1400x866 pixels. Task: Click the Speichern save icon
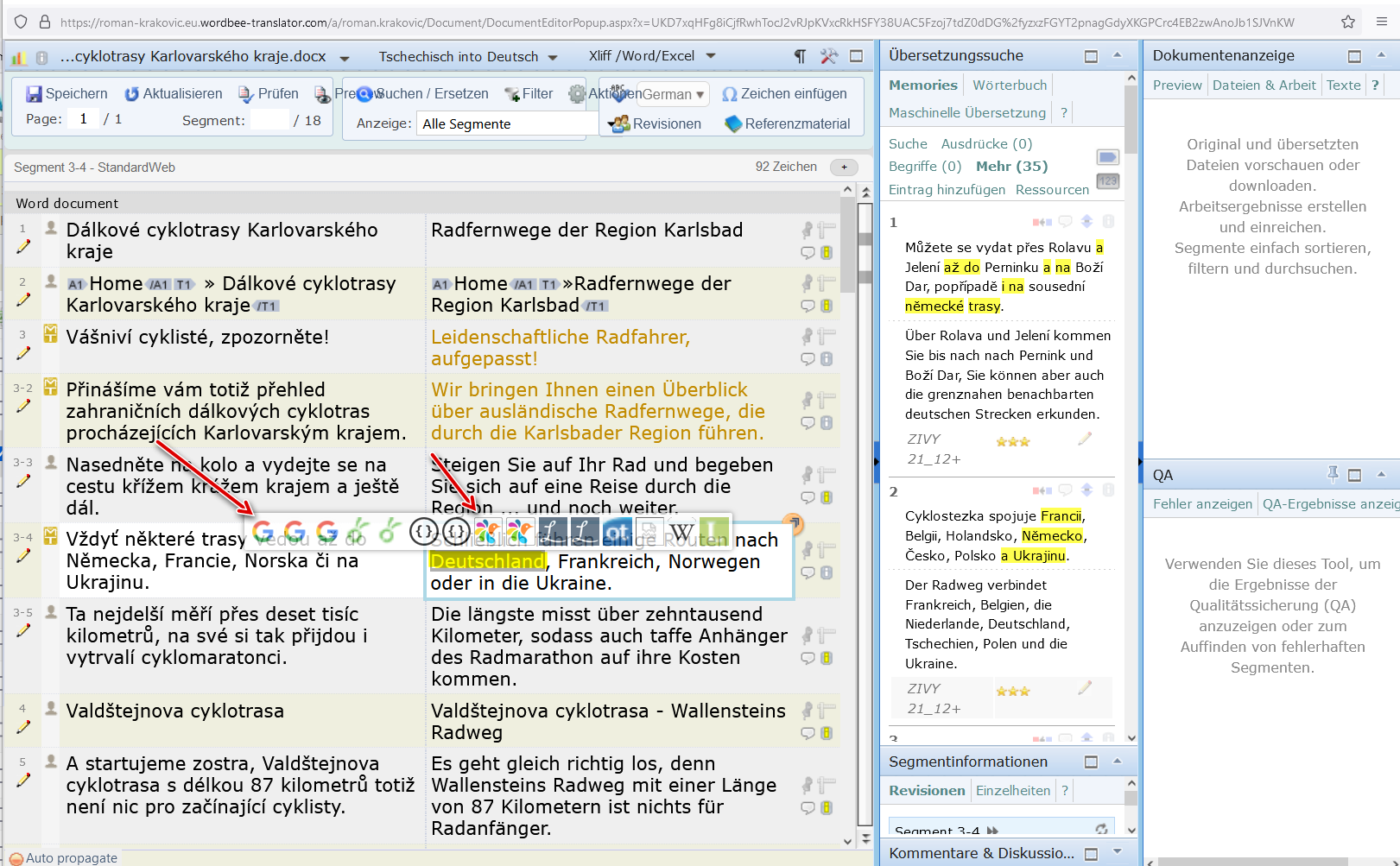35,94
